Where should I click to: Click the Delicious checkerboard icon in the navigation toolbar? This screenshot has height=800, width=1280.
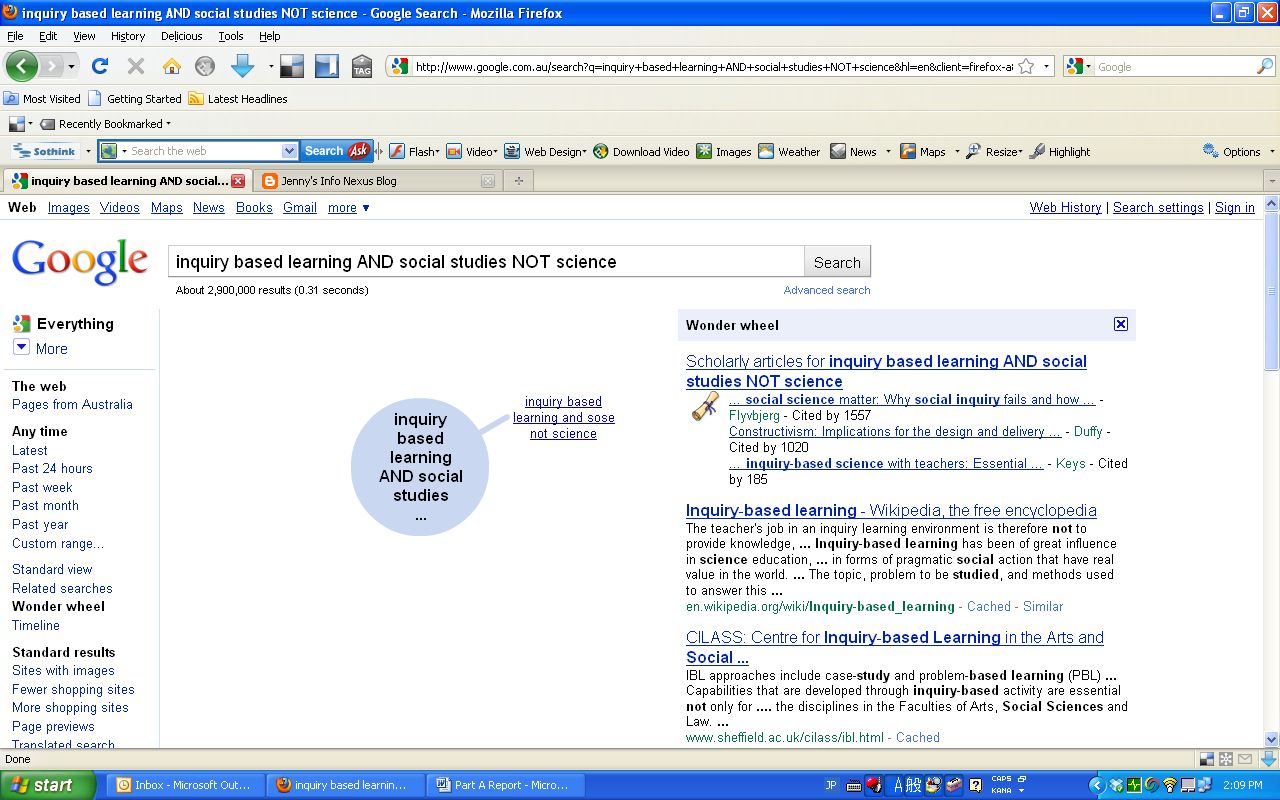click(291, 66)
